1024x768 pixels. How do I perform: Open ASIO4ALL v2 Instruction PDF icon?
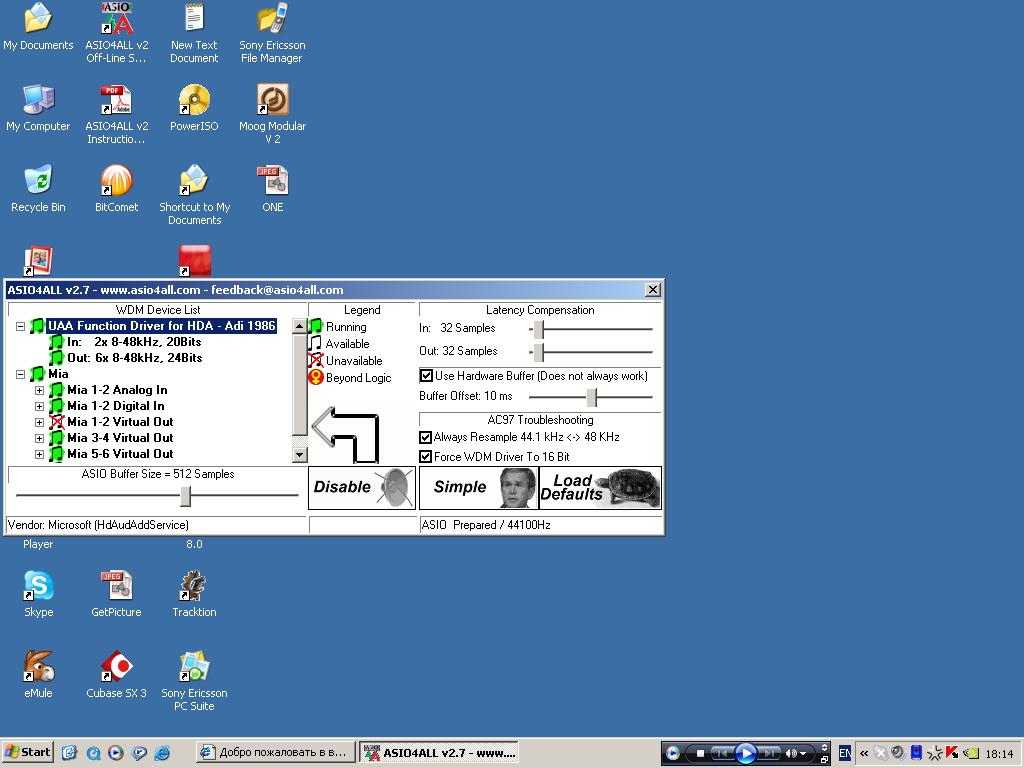[117, 114]
